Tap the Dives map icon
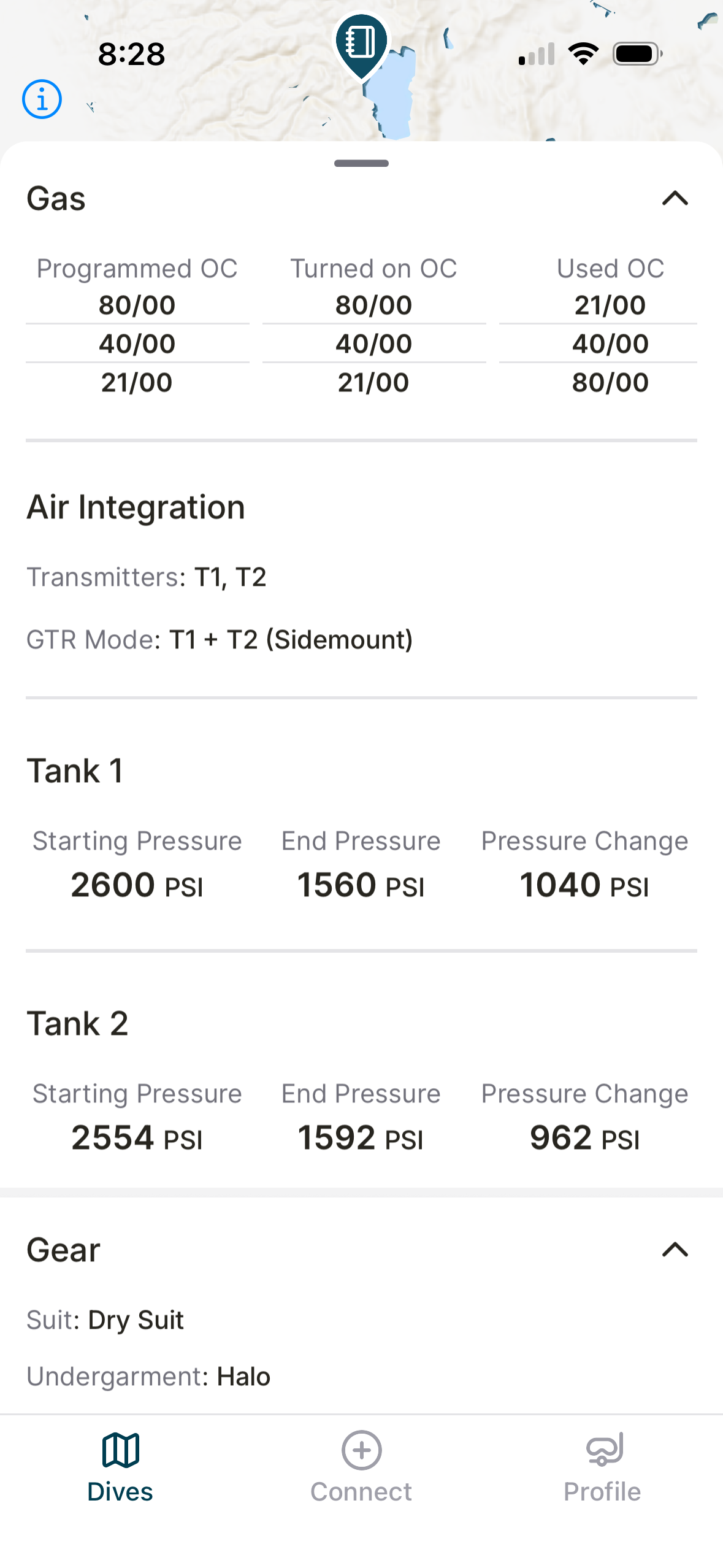The height and width of the screenshot is (1568, 723). [120, 1450]
